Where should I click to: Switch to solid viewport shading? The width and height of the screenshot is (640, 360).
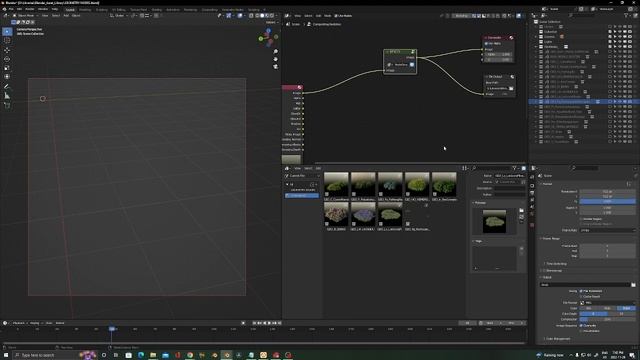click(262, 16)
